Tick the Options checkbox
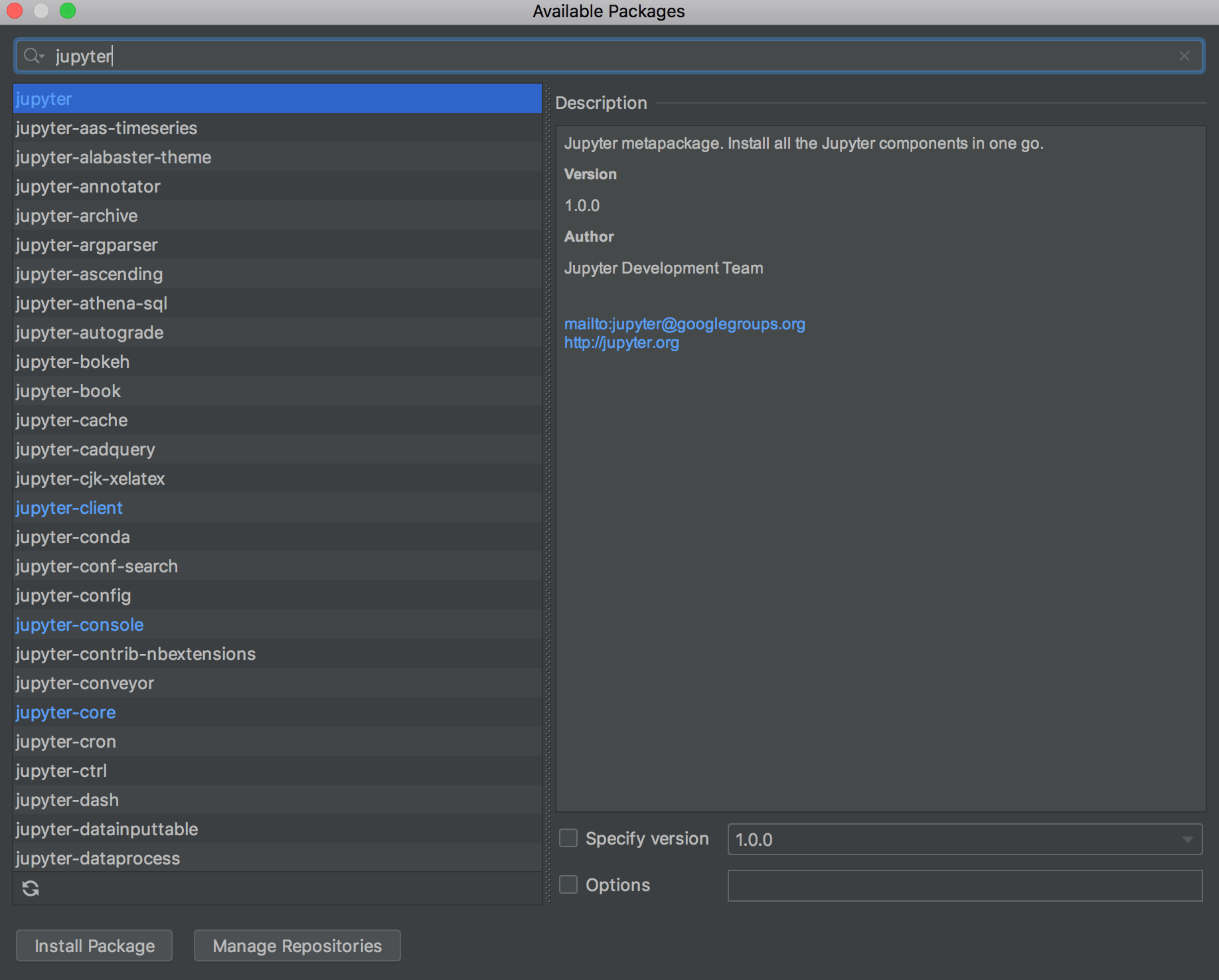The width and height of the screenshot is (1219, 980). [x=568, y=884]
